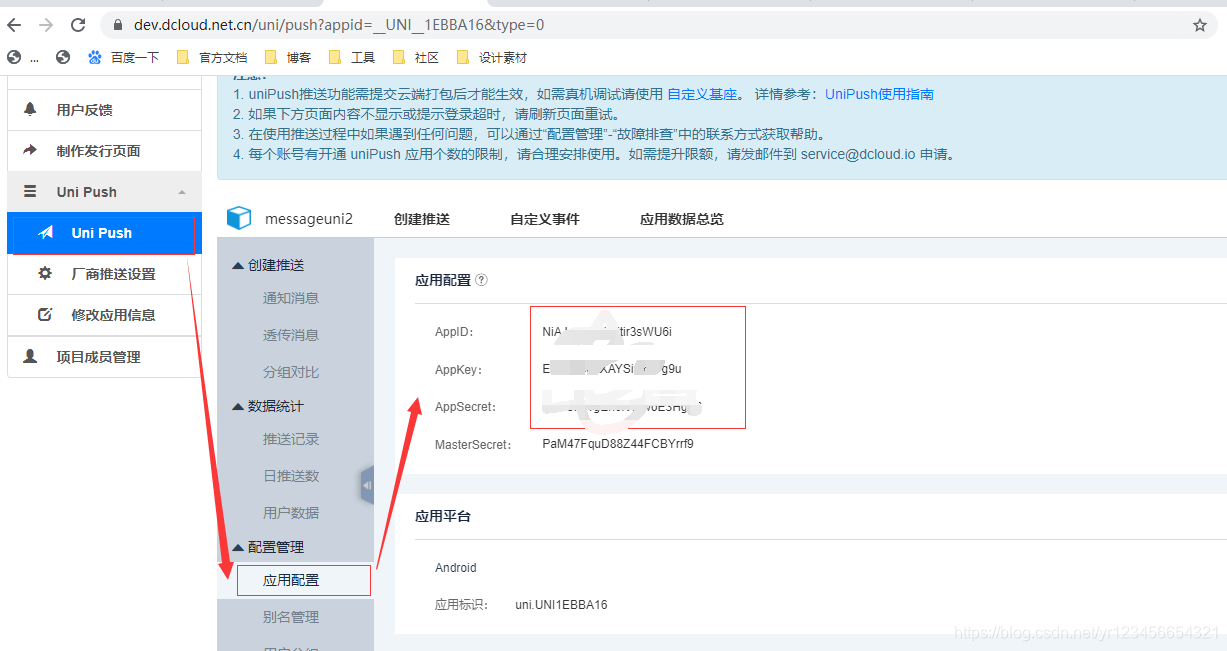Viewport: 1227px width, 651px height.
Task: Collapse the side panel with the handle
Action: pos(367,485)
